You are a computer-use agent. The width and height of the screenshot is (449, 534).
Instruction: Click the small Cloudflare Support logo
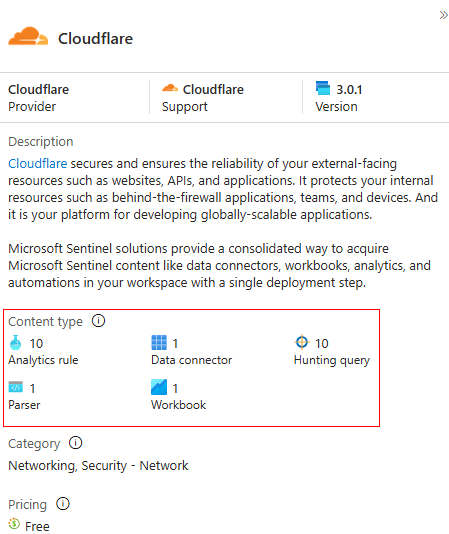(170, 88)
